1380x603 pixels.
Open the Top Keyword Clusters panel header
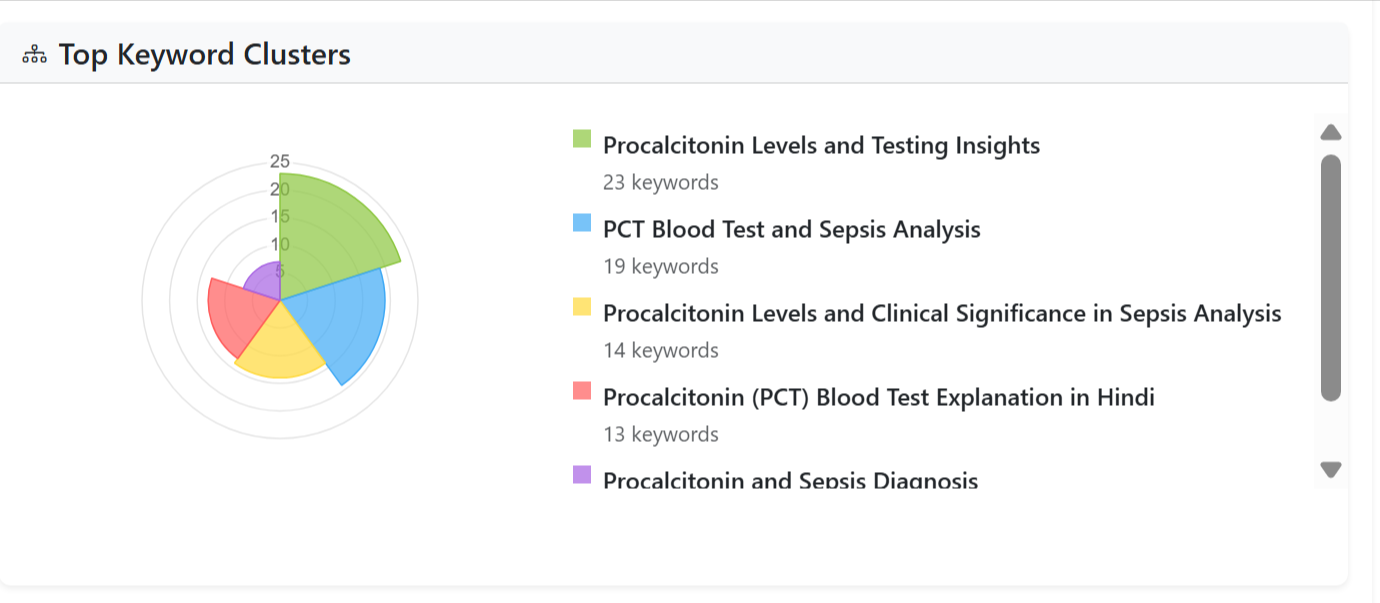[204, 54]
